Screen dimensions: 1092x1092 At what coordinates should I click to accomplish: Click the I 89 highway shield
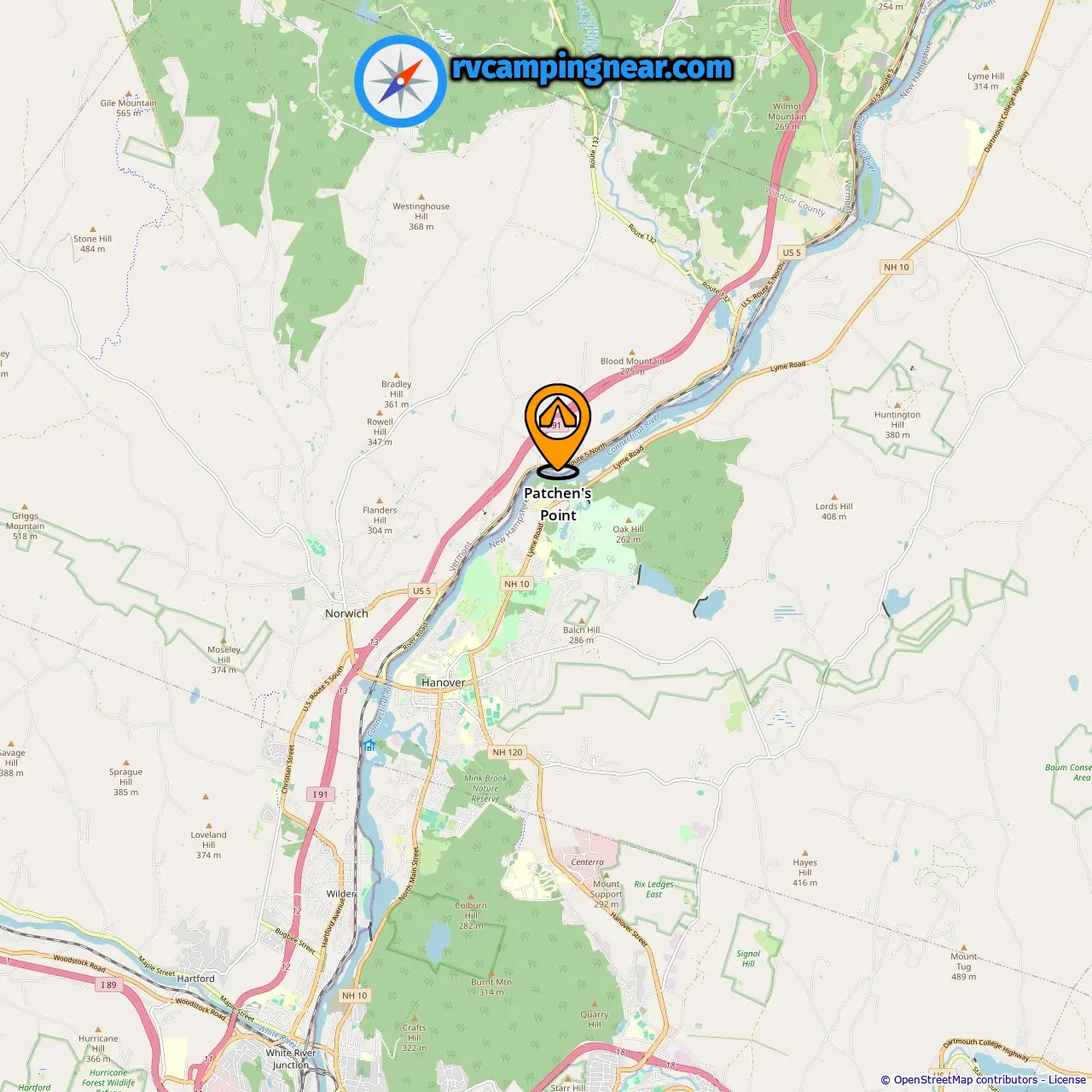[108, 985]
